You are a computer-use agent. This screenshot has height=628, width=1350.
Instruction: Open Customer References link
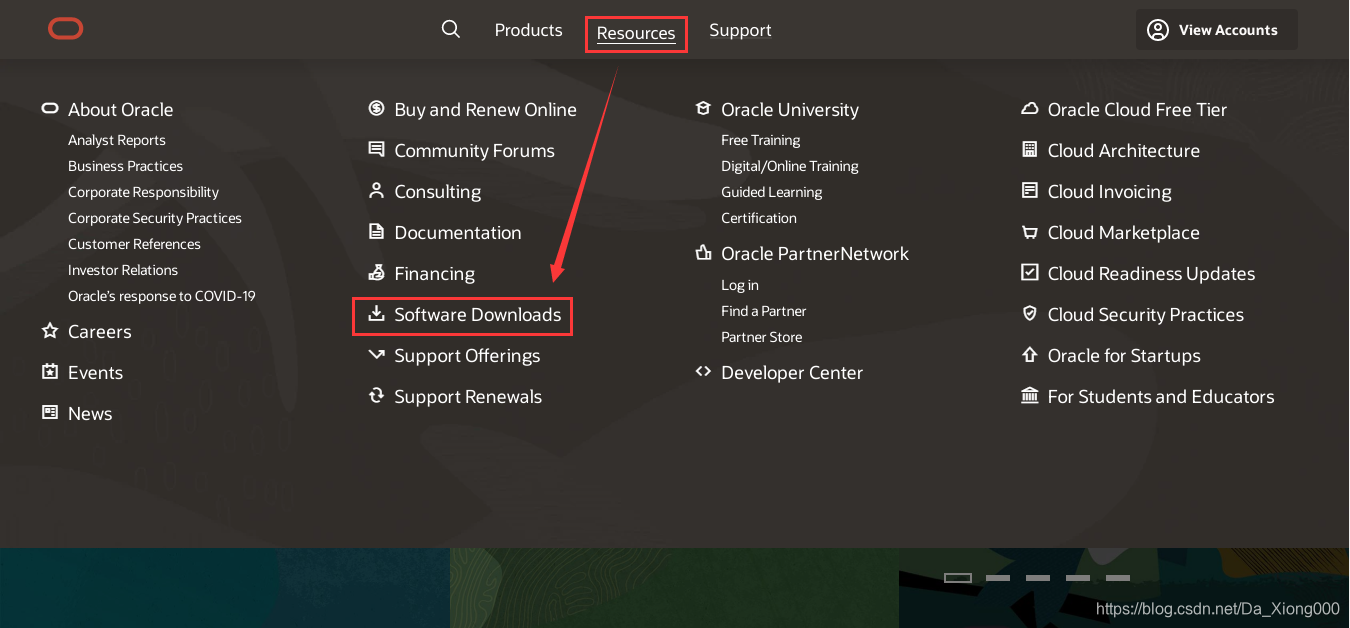tap(134, 244)
